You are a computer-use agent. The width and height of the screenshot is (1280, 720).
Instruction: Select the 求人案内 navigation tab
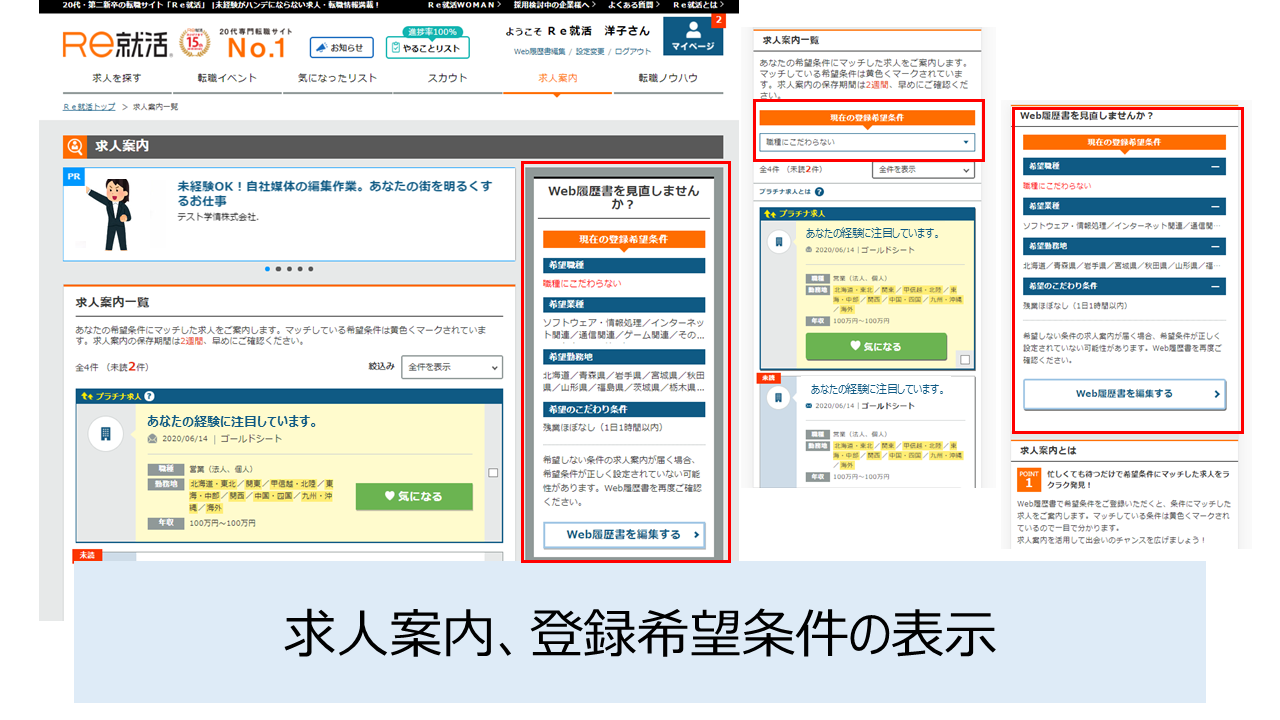point(558,78)
